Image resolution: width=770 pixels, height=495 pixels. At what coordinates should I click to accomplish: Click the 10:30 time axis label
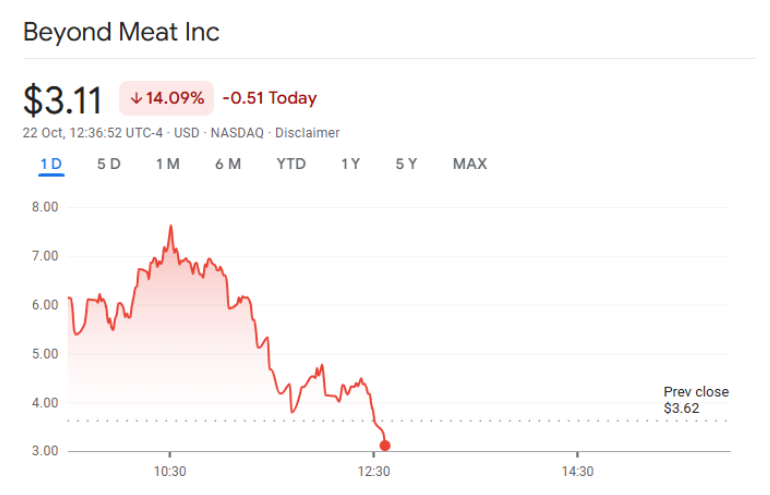169,472
